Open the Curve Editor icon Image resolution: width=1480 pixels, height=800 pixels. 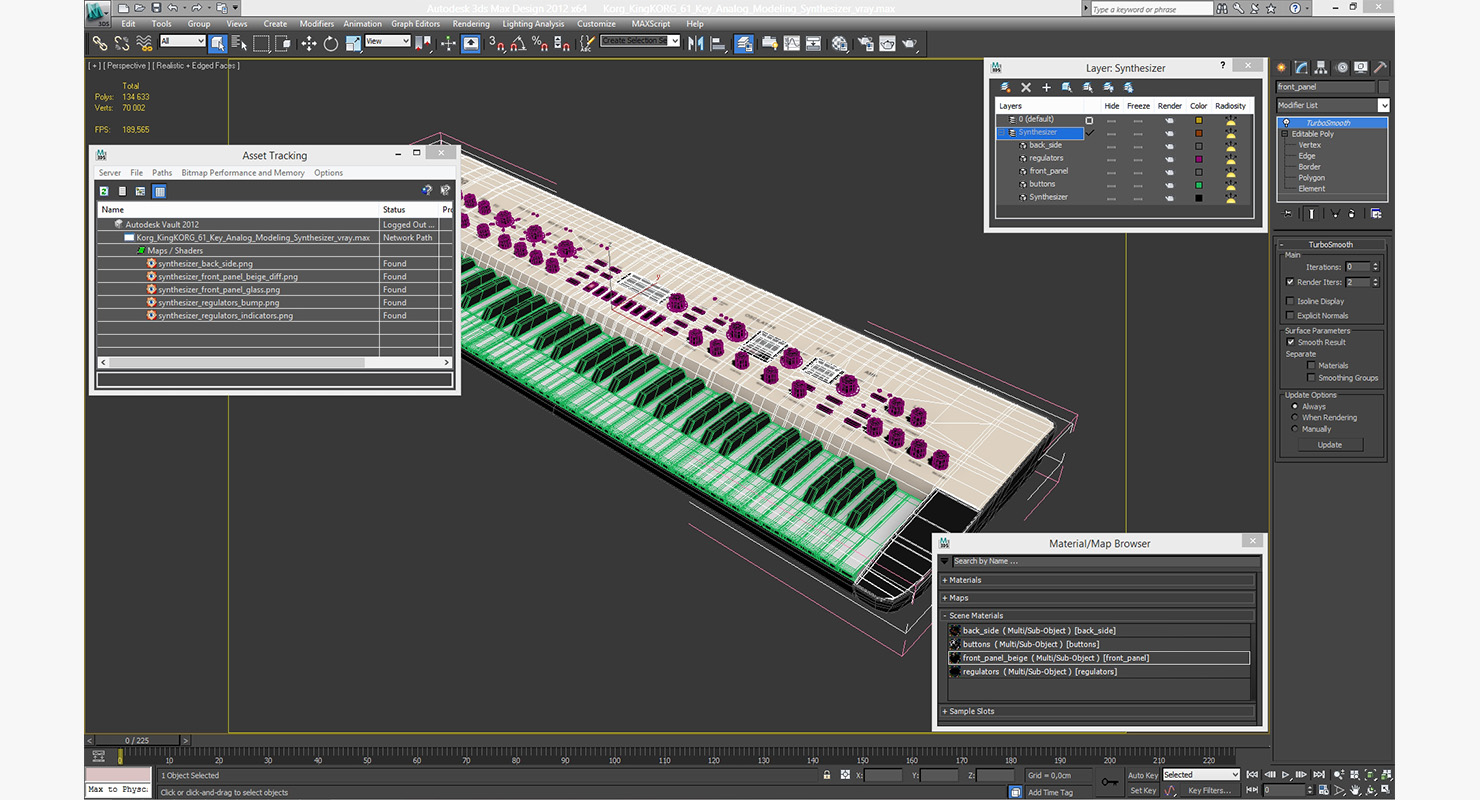pyautogui.click(x=792, y=43)
